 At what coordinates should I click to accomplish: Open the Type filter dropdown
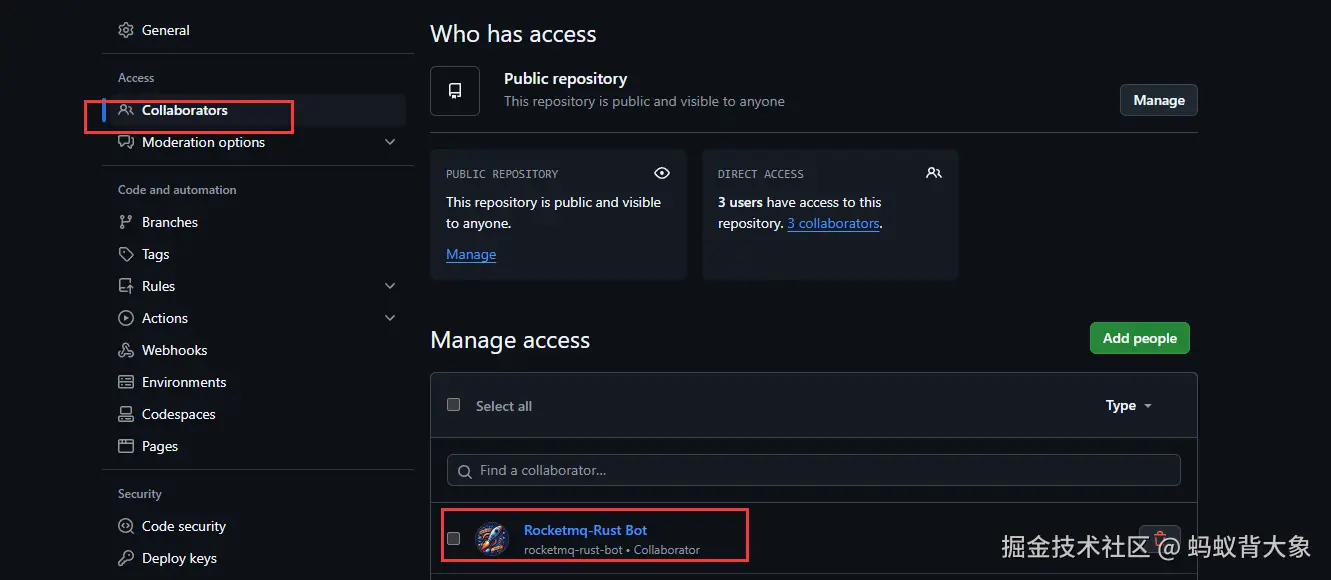coord(1128,405)
